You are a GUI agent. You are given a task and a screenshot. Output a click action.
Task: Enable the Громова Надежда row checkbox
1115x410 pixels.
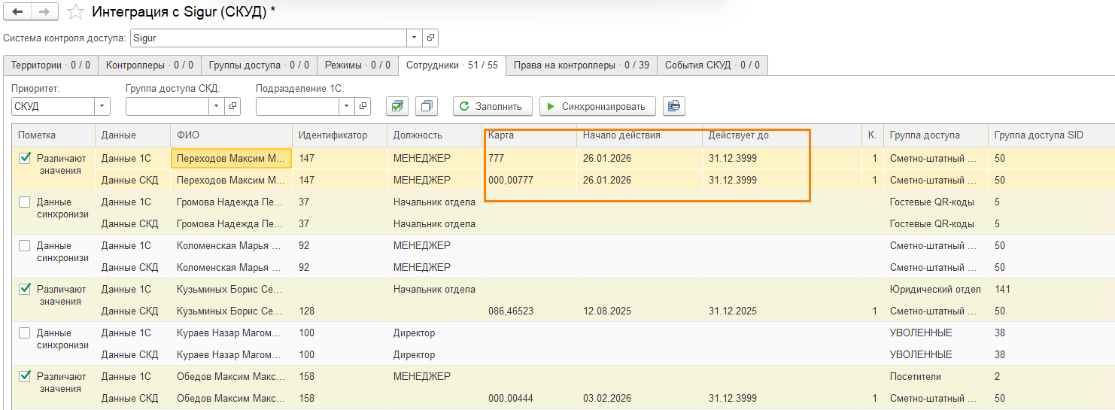click(x=26, y=202)
